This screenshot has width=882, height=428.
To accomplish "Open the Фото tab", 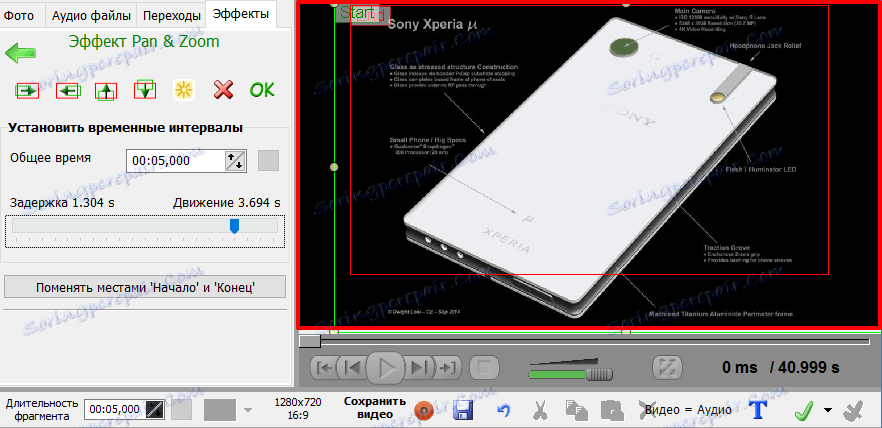I will 19,15.
